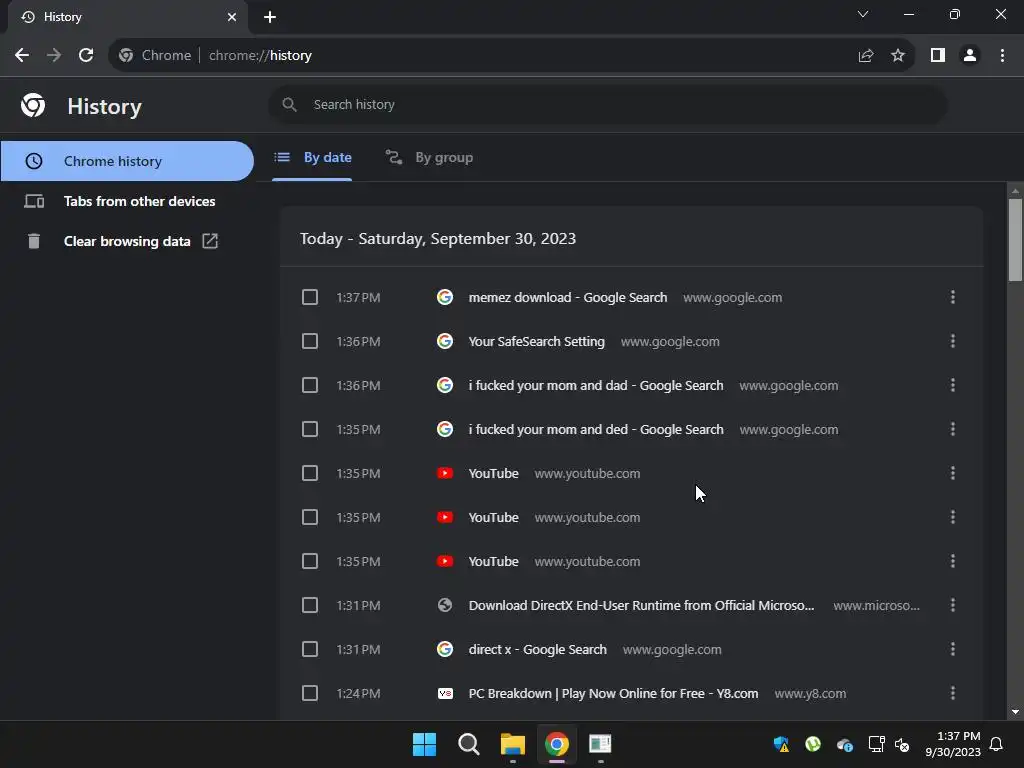Open actions menu for first 1:35 YouTube entry
The width and height of the screenshot is (1024, 768).
[953, 473]
